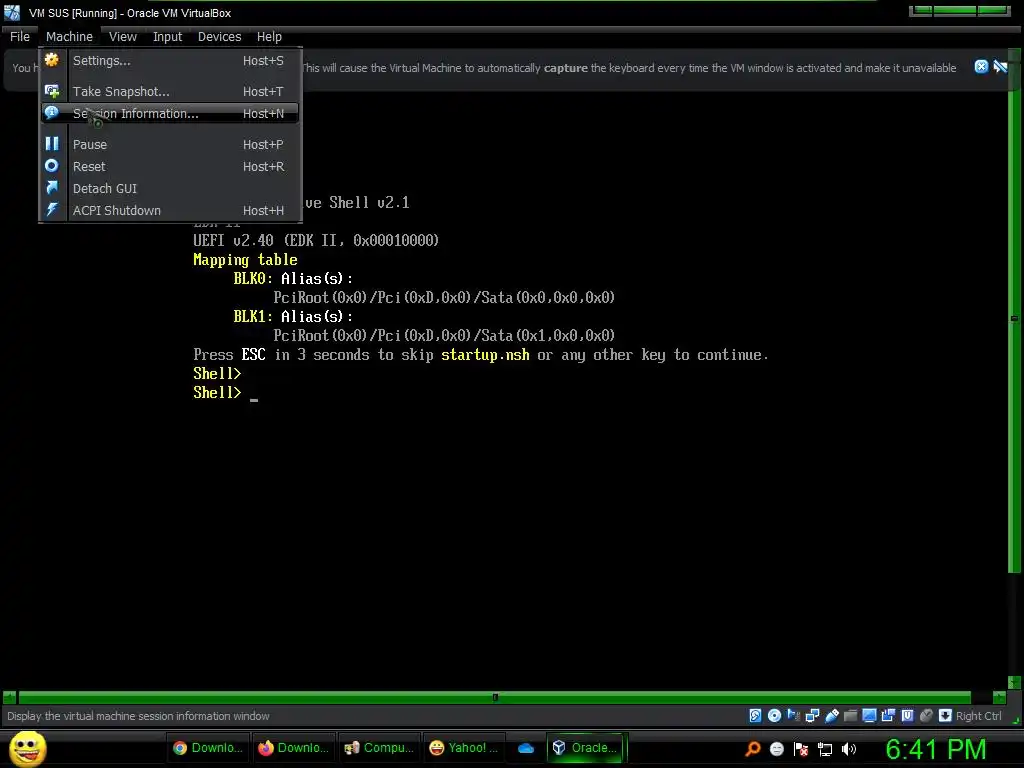Open the View menu
Viewport: 1024px width, 768px height.
click(123, 37)
